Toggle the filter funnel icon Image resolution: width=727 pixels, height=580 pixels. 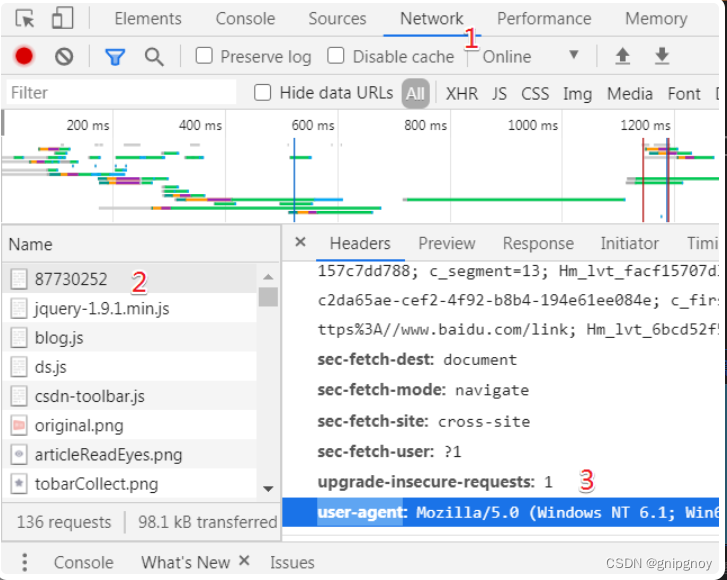coord(115,57)
